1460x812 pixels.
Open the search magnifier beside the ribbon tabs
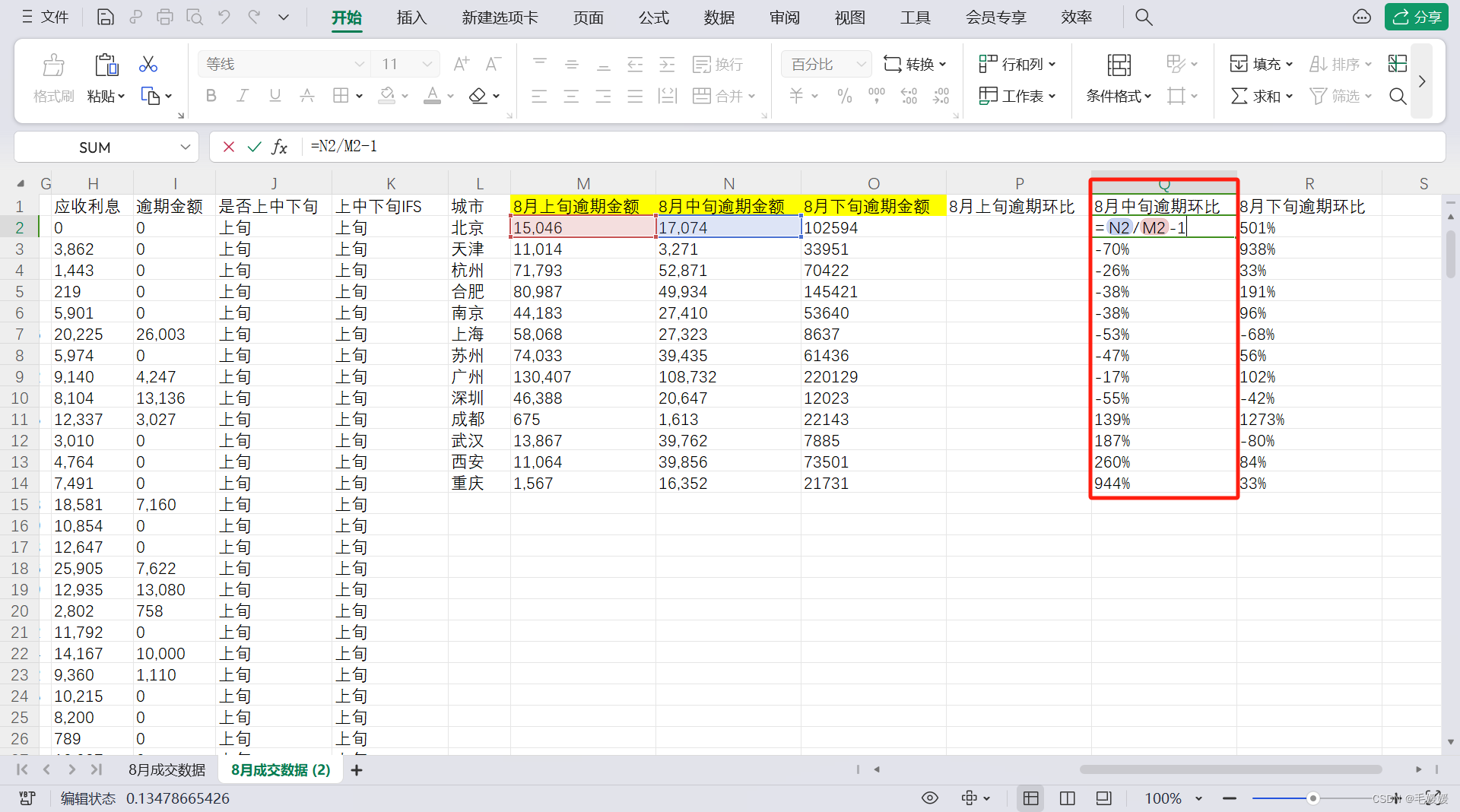[1144, 17]
